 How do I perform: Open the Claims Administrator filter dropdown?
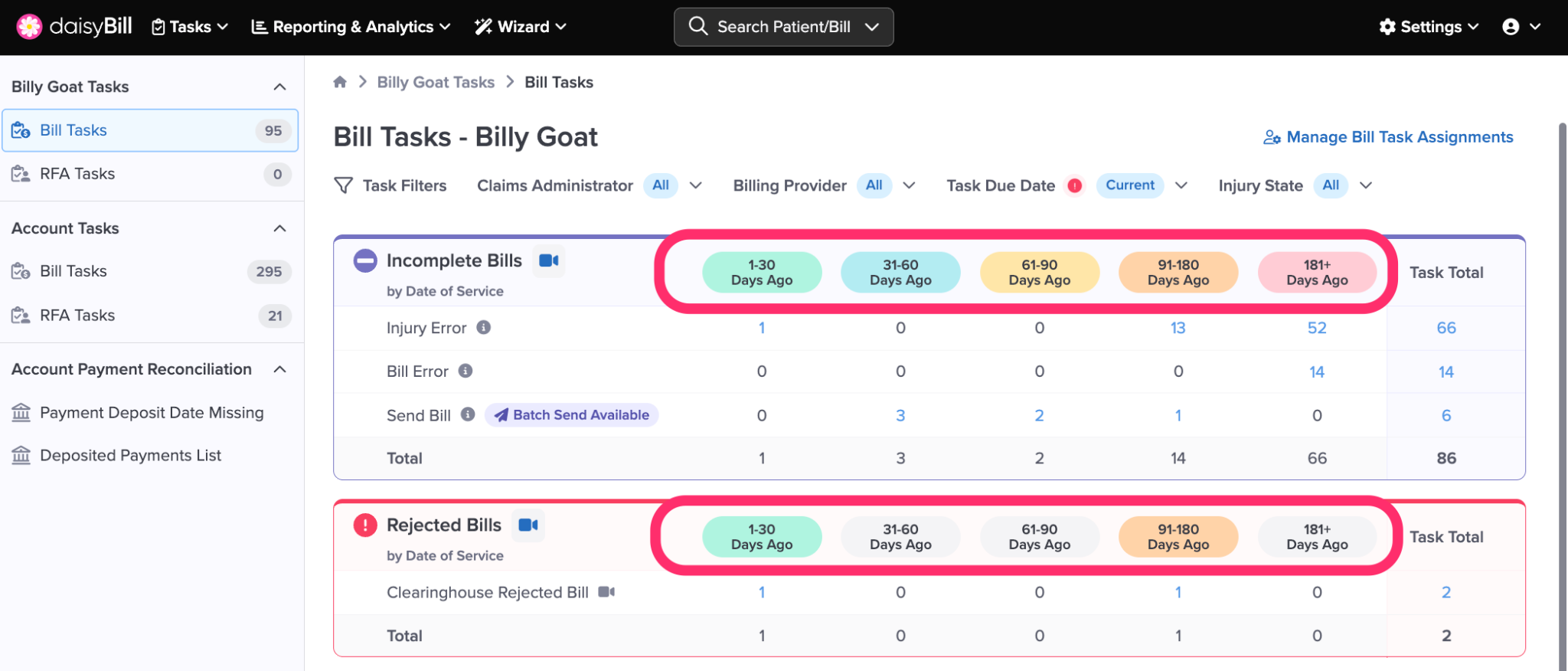(695, 185)
